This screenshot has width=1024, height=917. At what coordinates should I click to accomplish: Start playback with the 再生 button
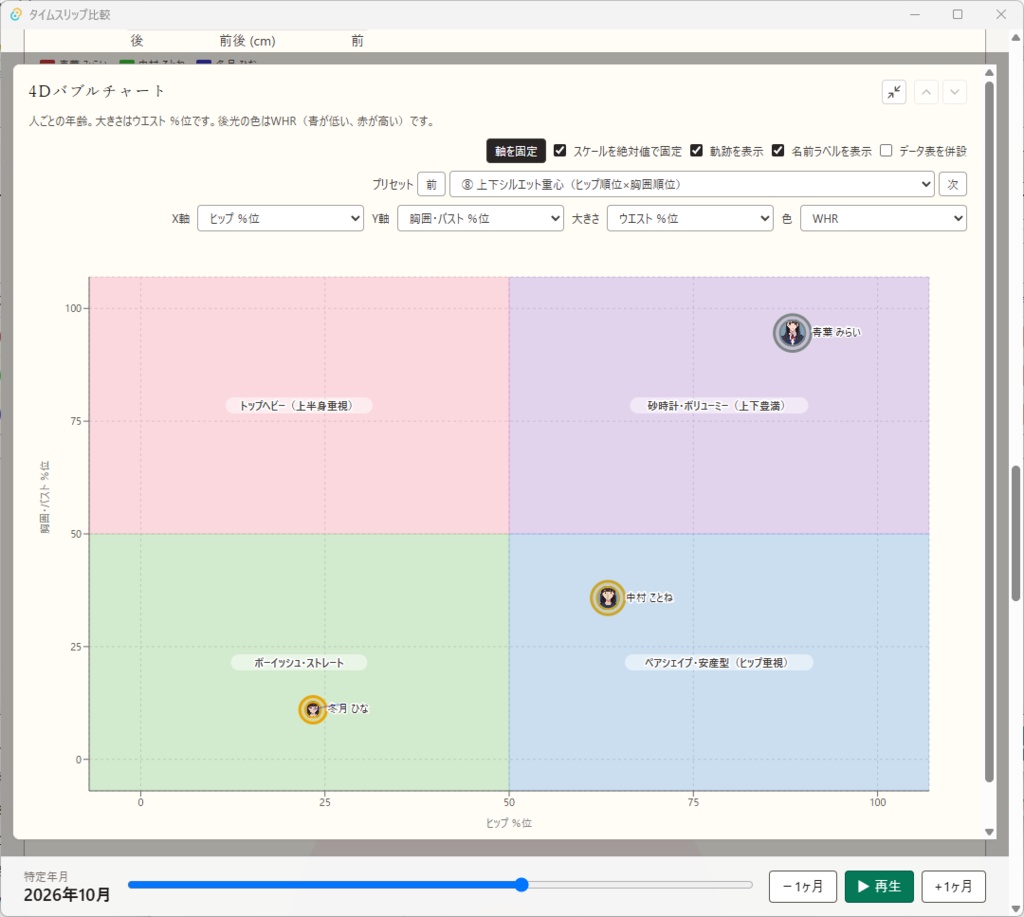pyautogui.click(x=879, y=886)
